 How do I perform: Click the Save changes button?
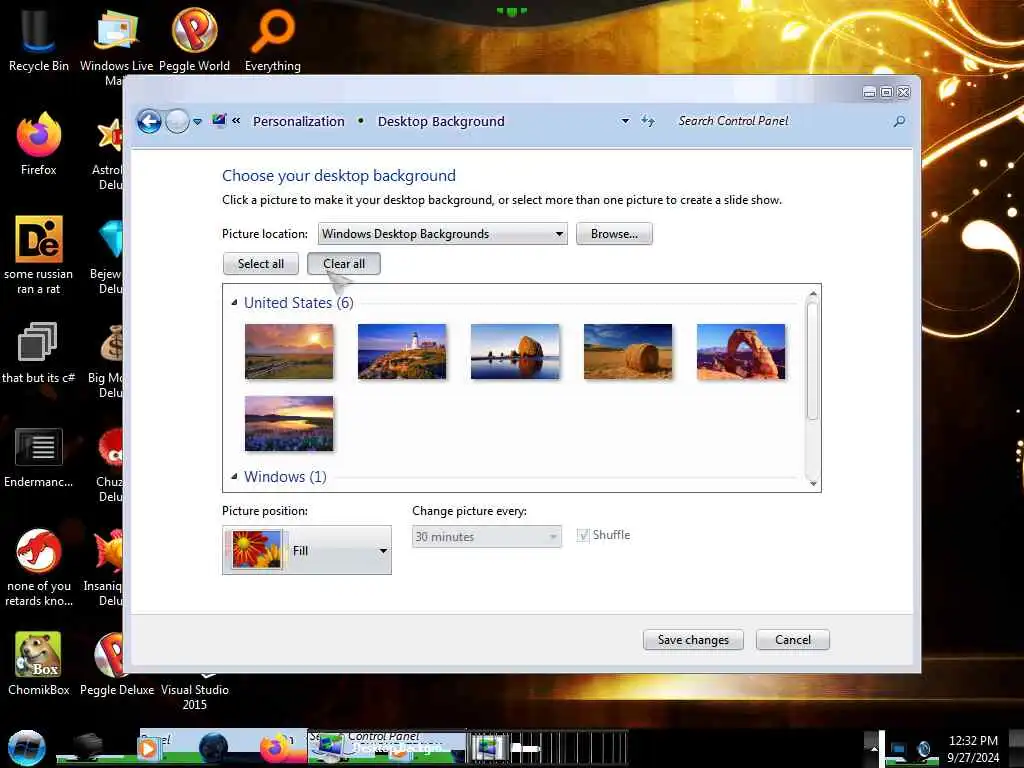693,640
